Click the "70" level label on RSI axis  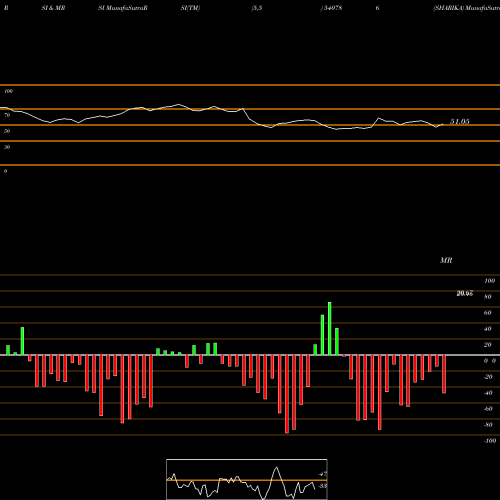7,115
